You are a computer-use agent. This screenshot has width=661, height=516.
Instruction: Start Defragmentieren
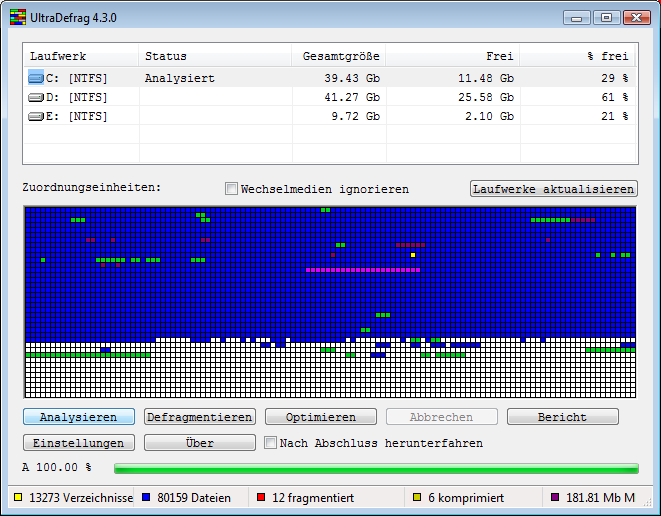(x=200, y=417)
